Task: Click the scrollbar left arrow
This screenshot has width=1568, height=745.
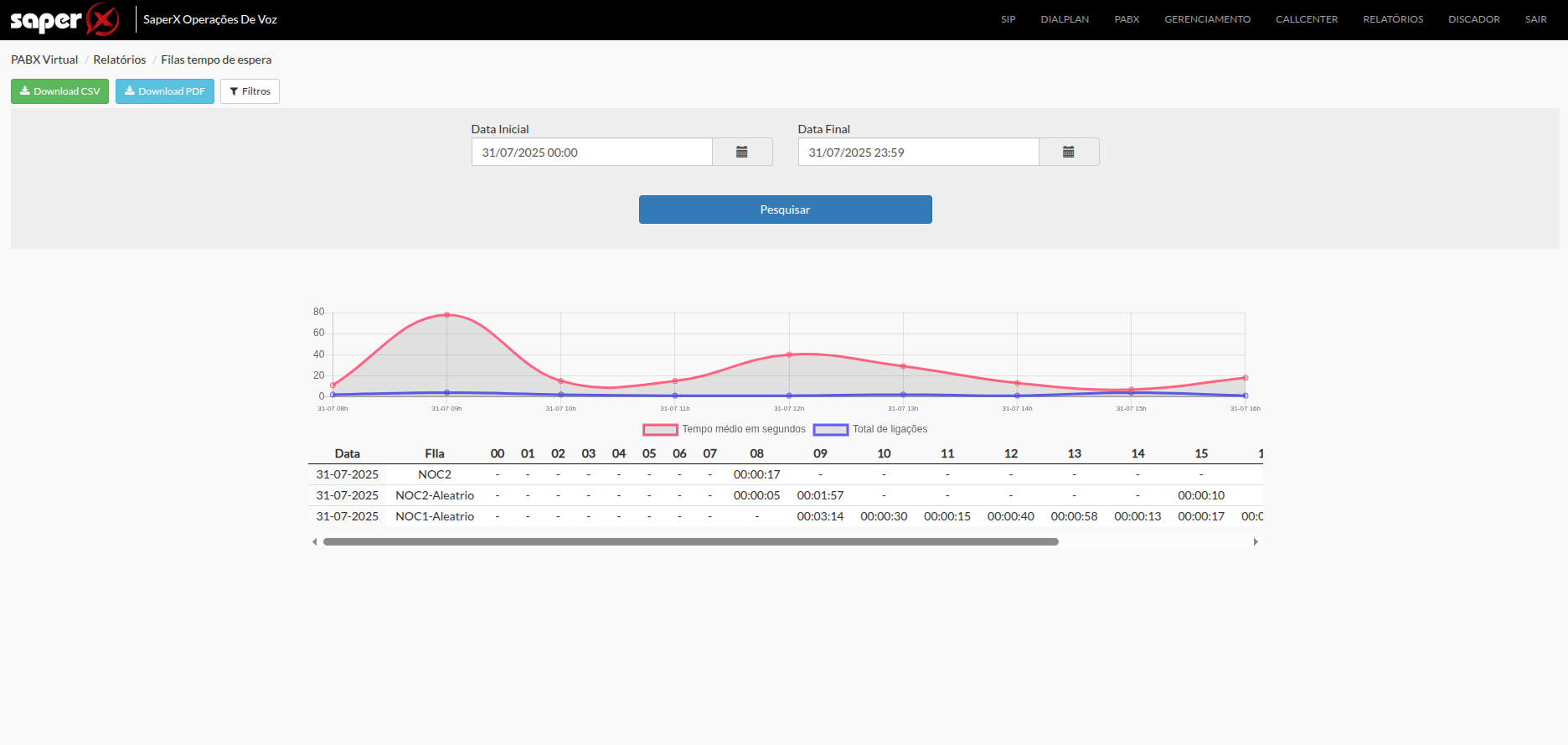Action: [315, 541]
